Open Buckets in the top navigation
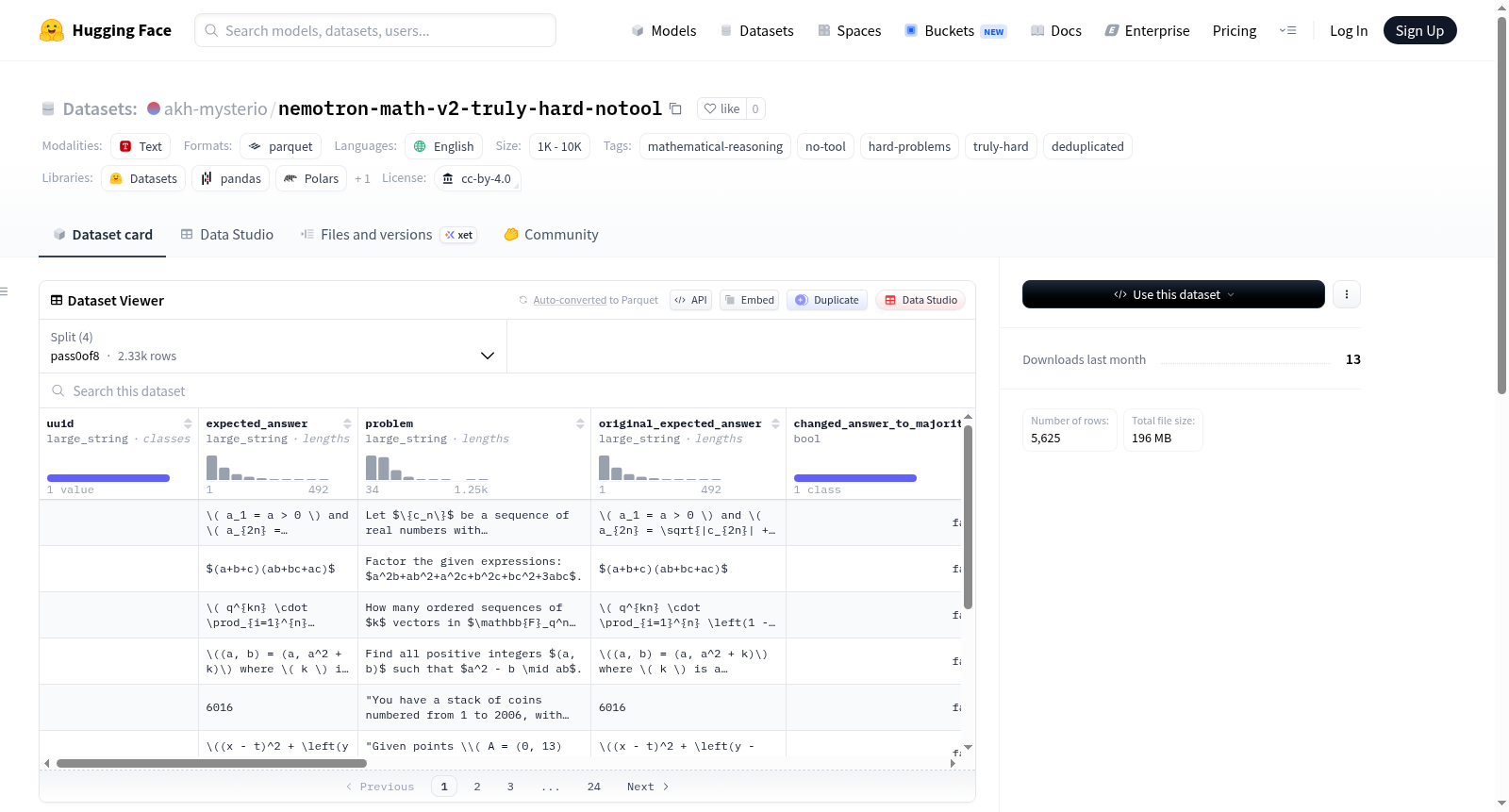1509x812 pixels. tap(955, 30)
